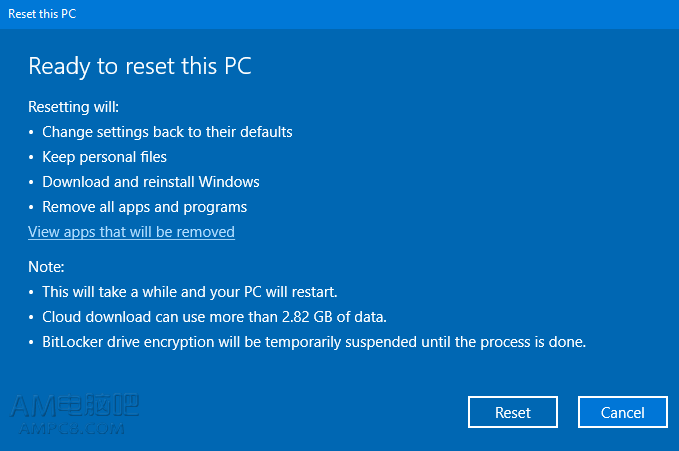The height and width of the screenshot is (451, 679).
Task: Click the Keep personal files item
Action: 104,157
